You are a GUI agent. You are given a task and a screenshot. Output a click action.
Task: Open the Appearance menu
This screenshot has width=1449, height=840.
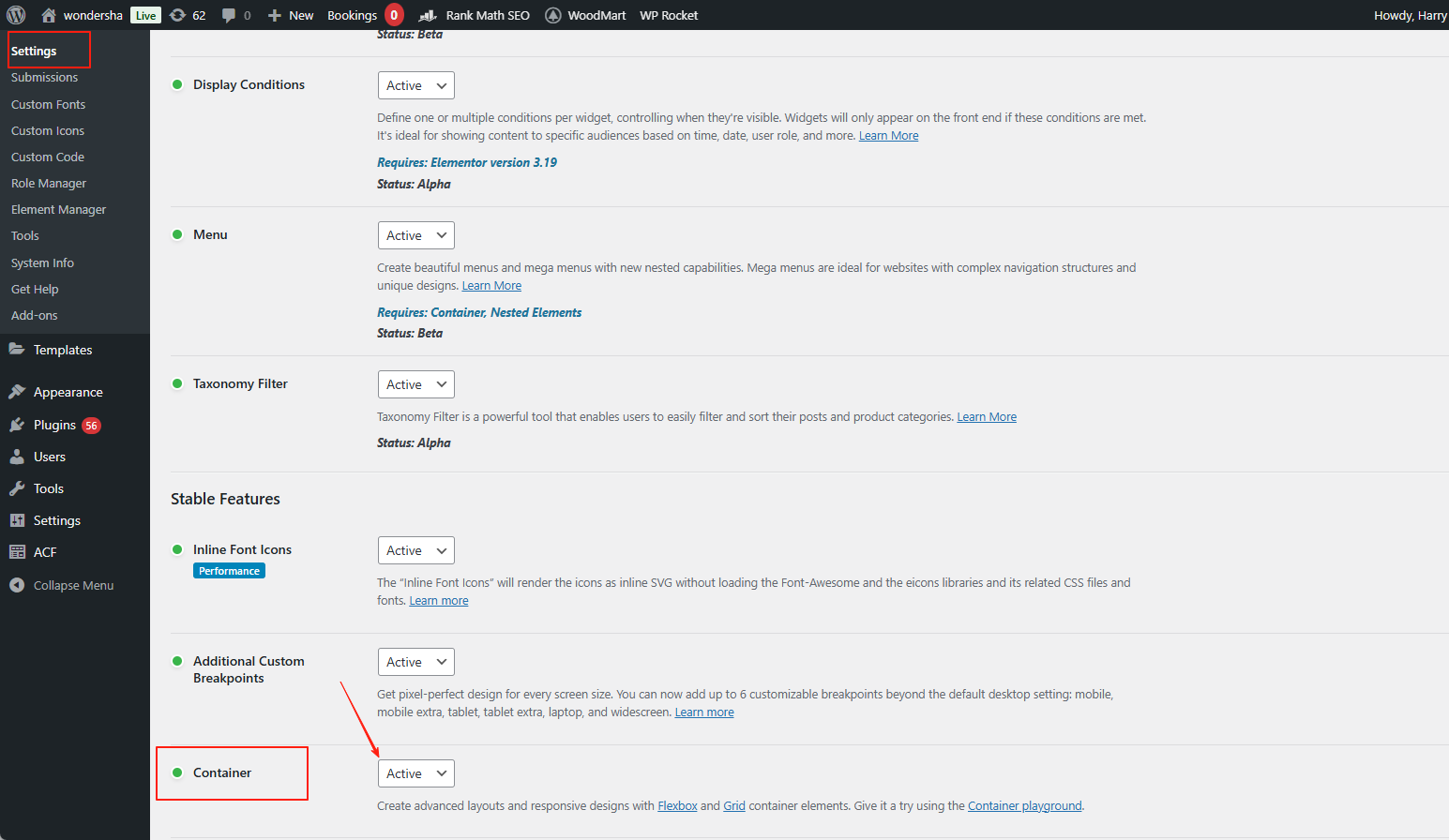[68, 392]
